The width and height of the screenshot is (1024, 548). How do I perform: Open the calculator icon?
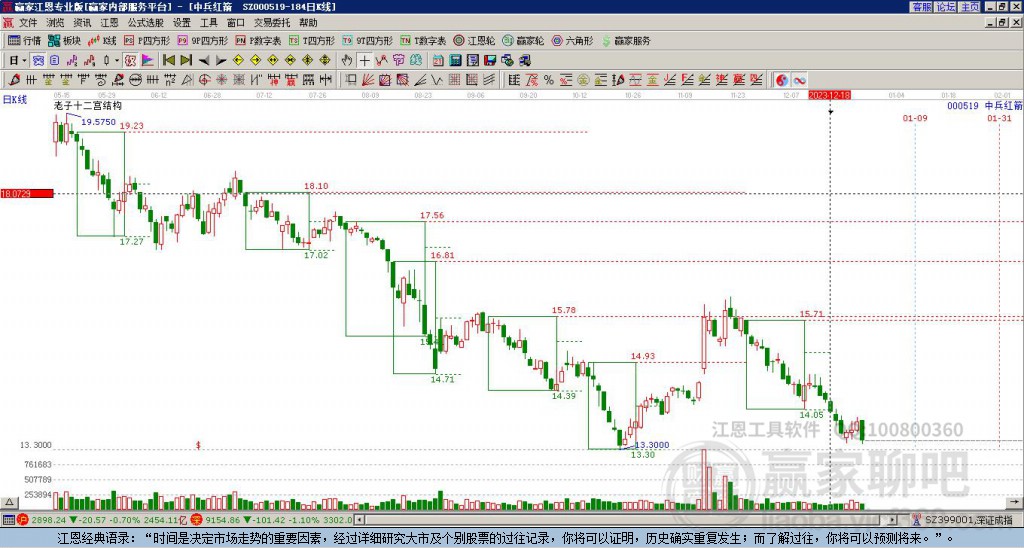coord(455,61)
